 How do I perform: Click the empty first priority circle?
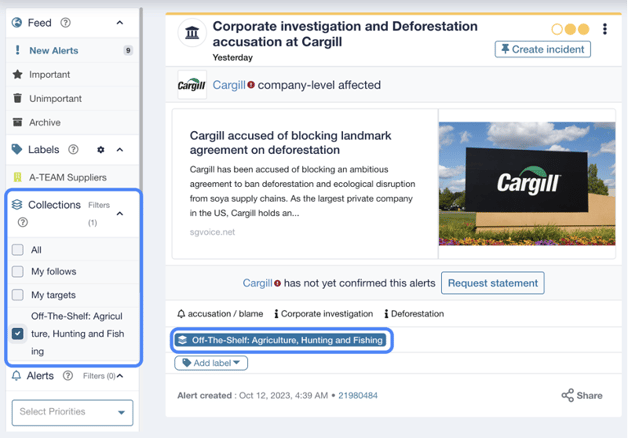pos(557,29)
